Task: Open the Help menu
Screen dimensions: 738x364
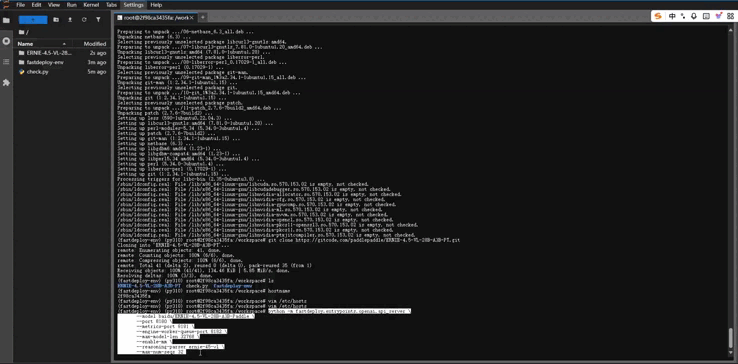Action: 156,5
